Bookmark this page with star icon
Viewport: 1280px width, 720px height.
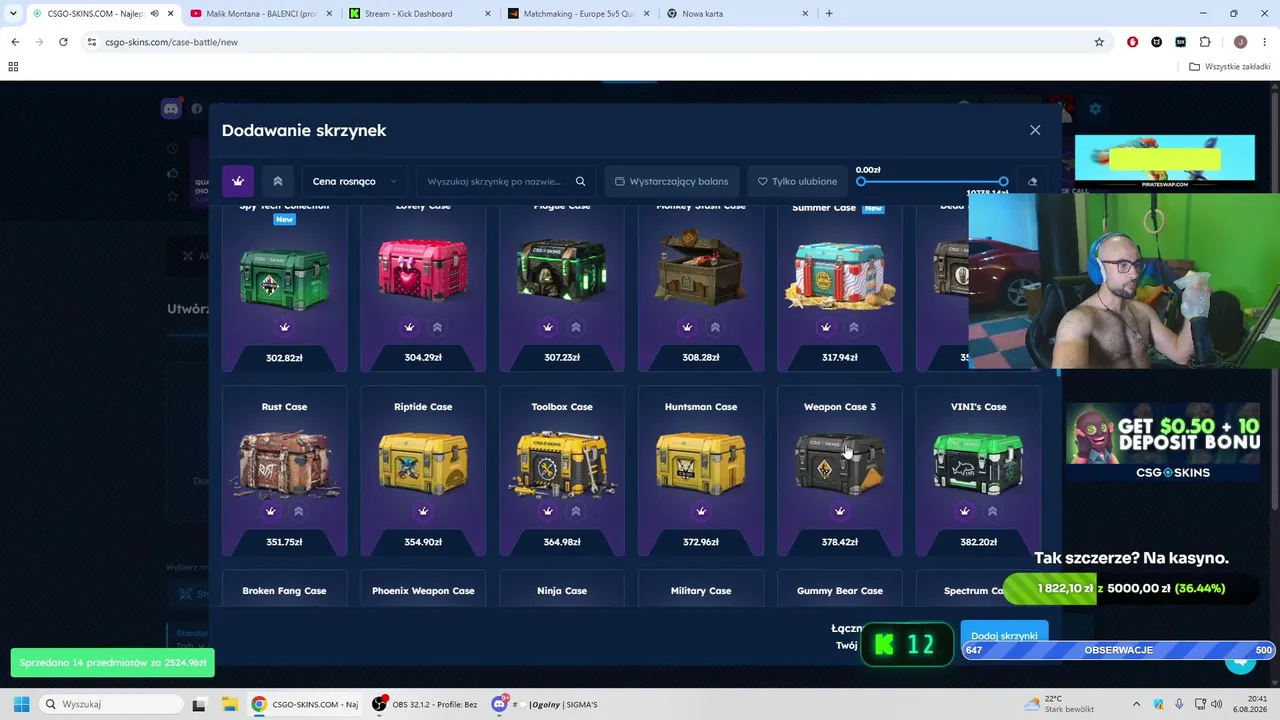click(x=1099, y=42)
